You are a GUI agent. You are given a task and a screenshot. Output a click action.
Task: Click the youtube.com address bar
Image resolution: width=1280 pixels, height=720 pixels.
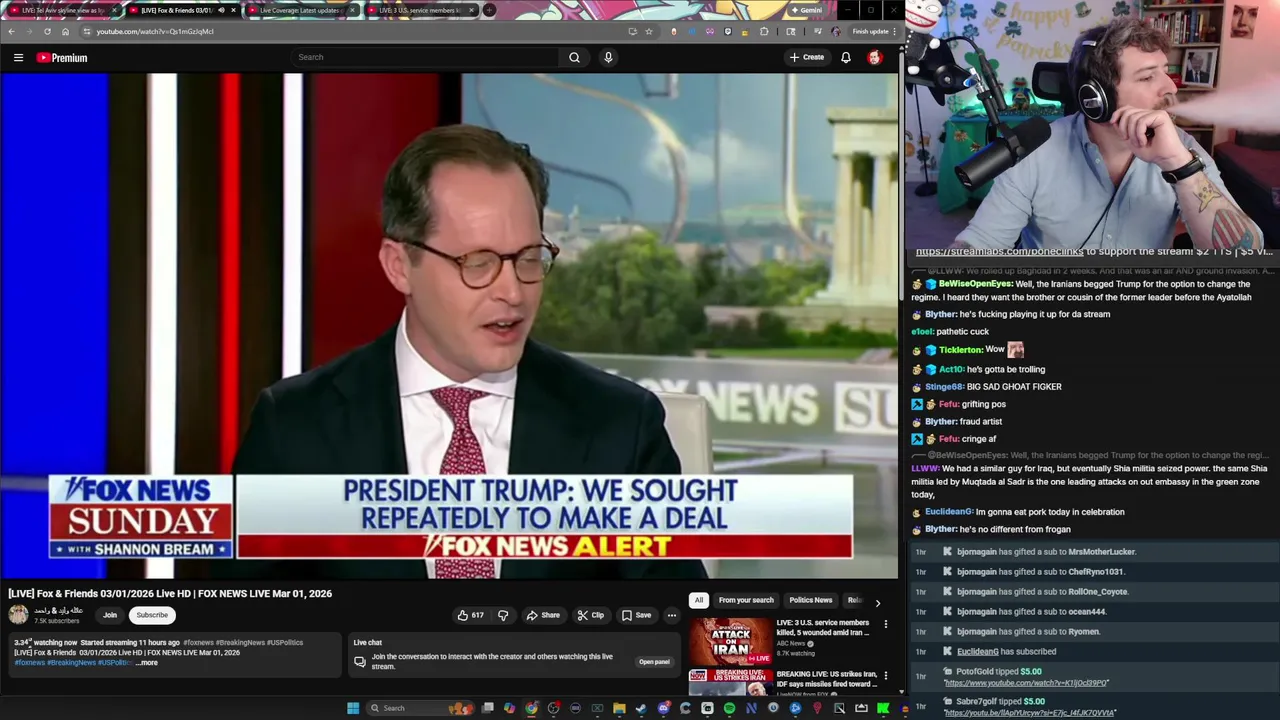point(350,31)
